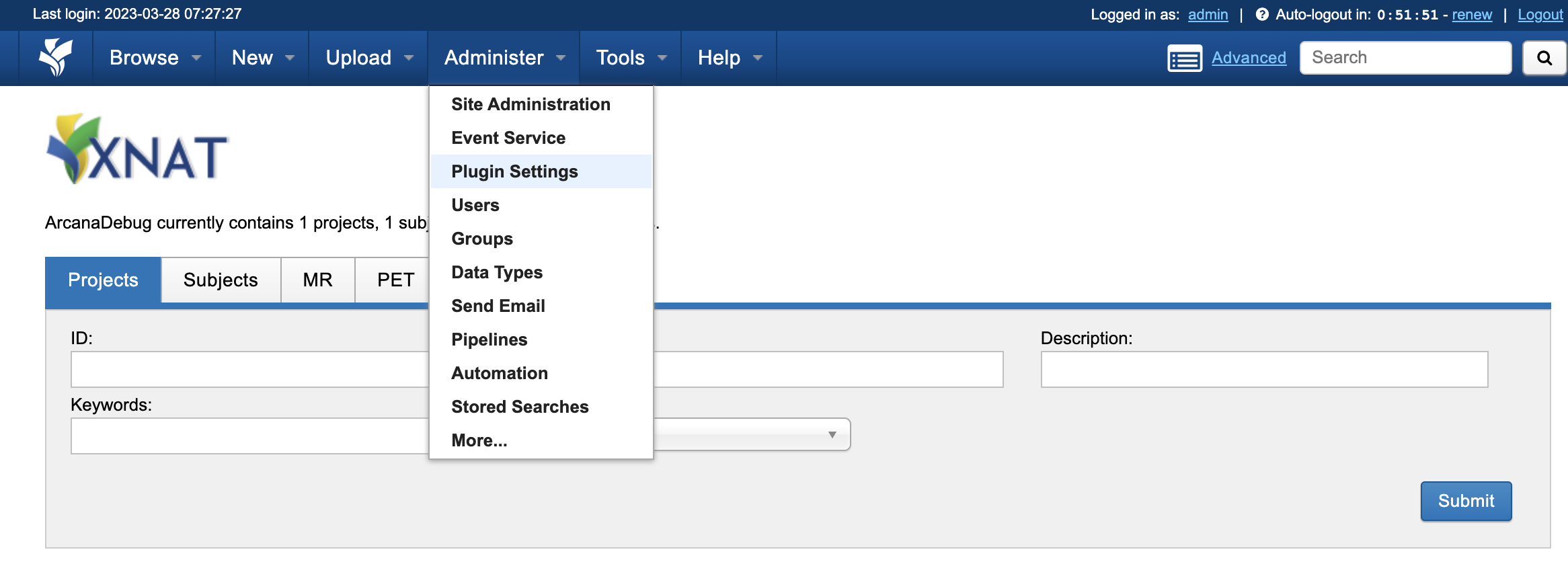
Task: Click More... at menu bottom
Action: pyautogui.click(x=541, y=440)
